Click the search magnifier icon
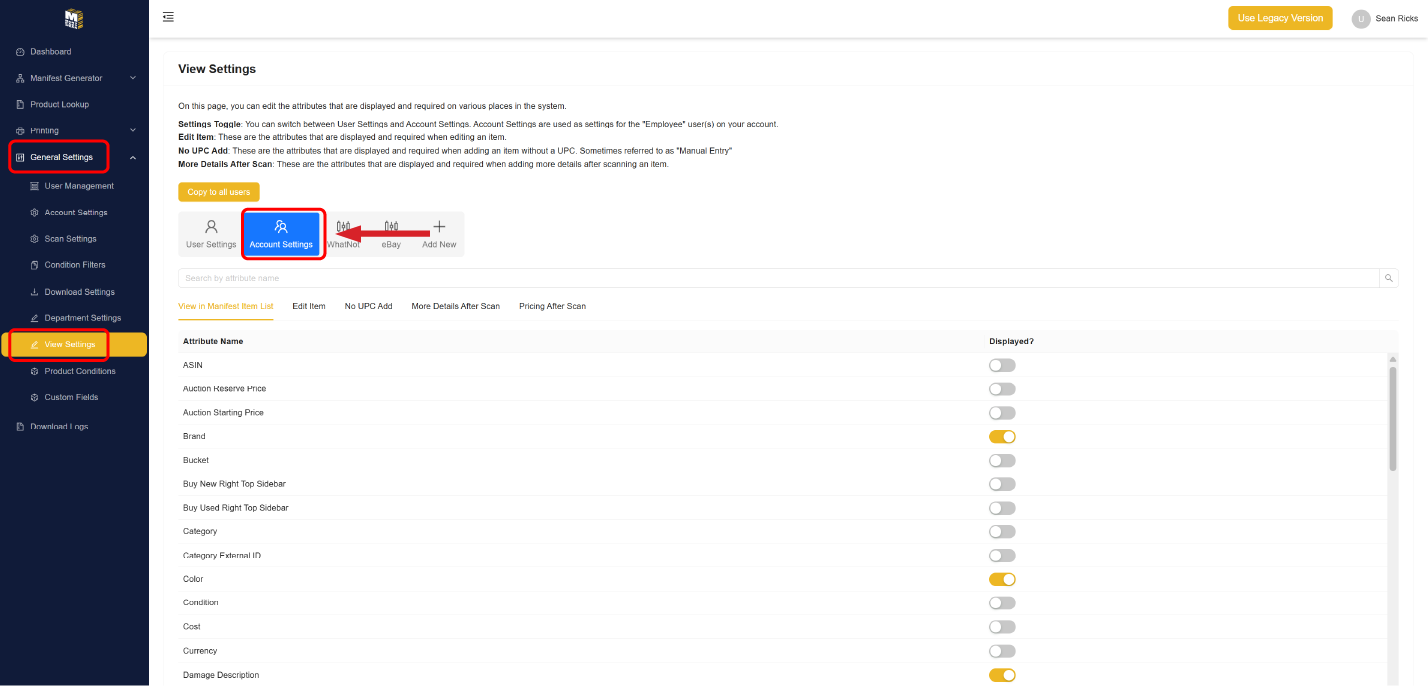Viewport: 1428px width, 686px height. click(x=1388, y=278)
